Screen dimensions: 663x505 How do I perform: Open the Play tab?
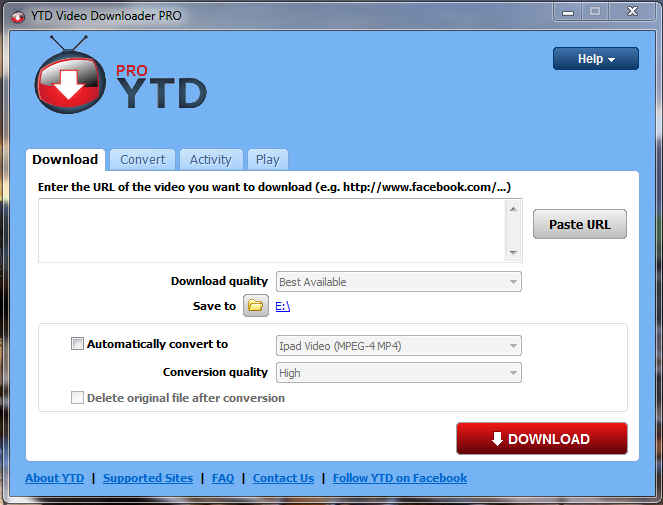267,159
